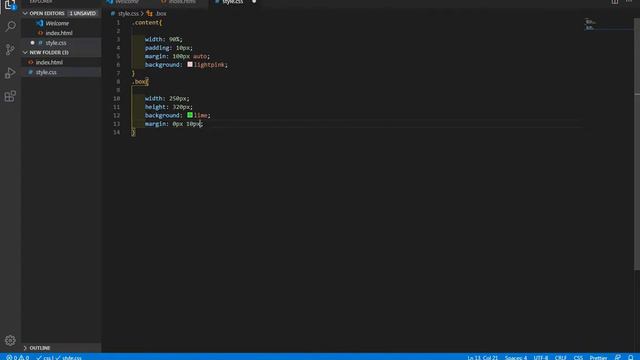Open the Source Control view
This screenshot has height=360, width=640.
(x=10, y=49)
